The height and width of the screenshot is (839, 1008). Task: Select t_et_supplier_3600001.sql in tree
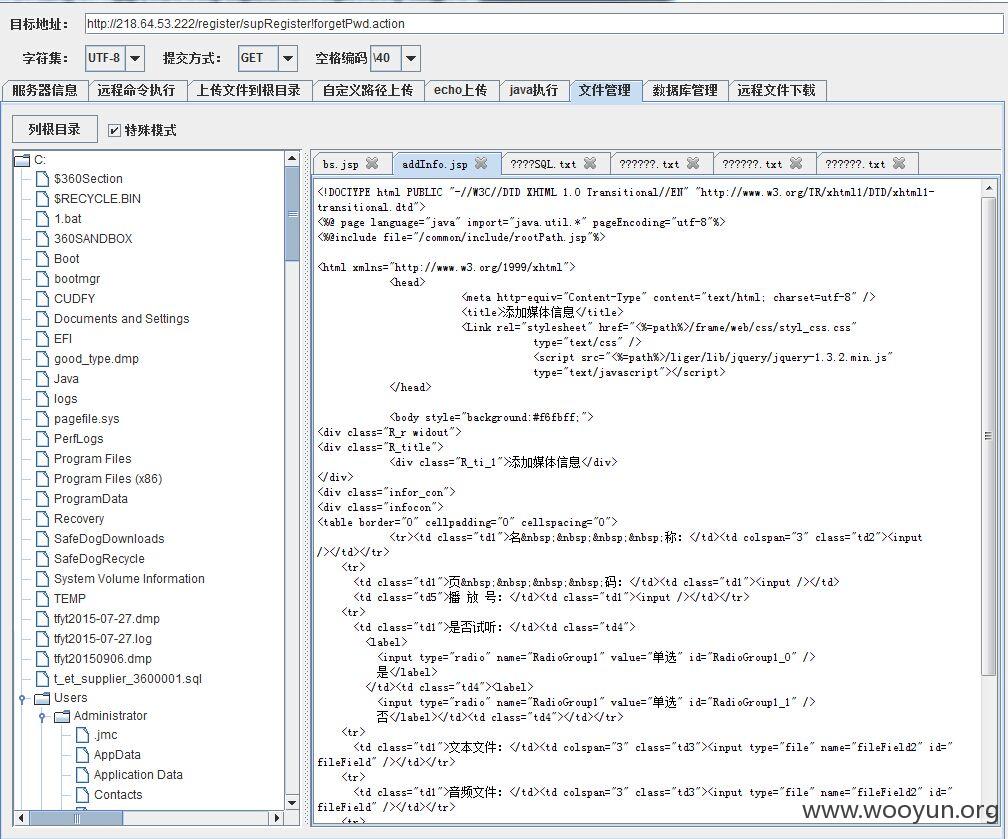[x=128, y=678]
